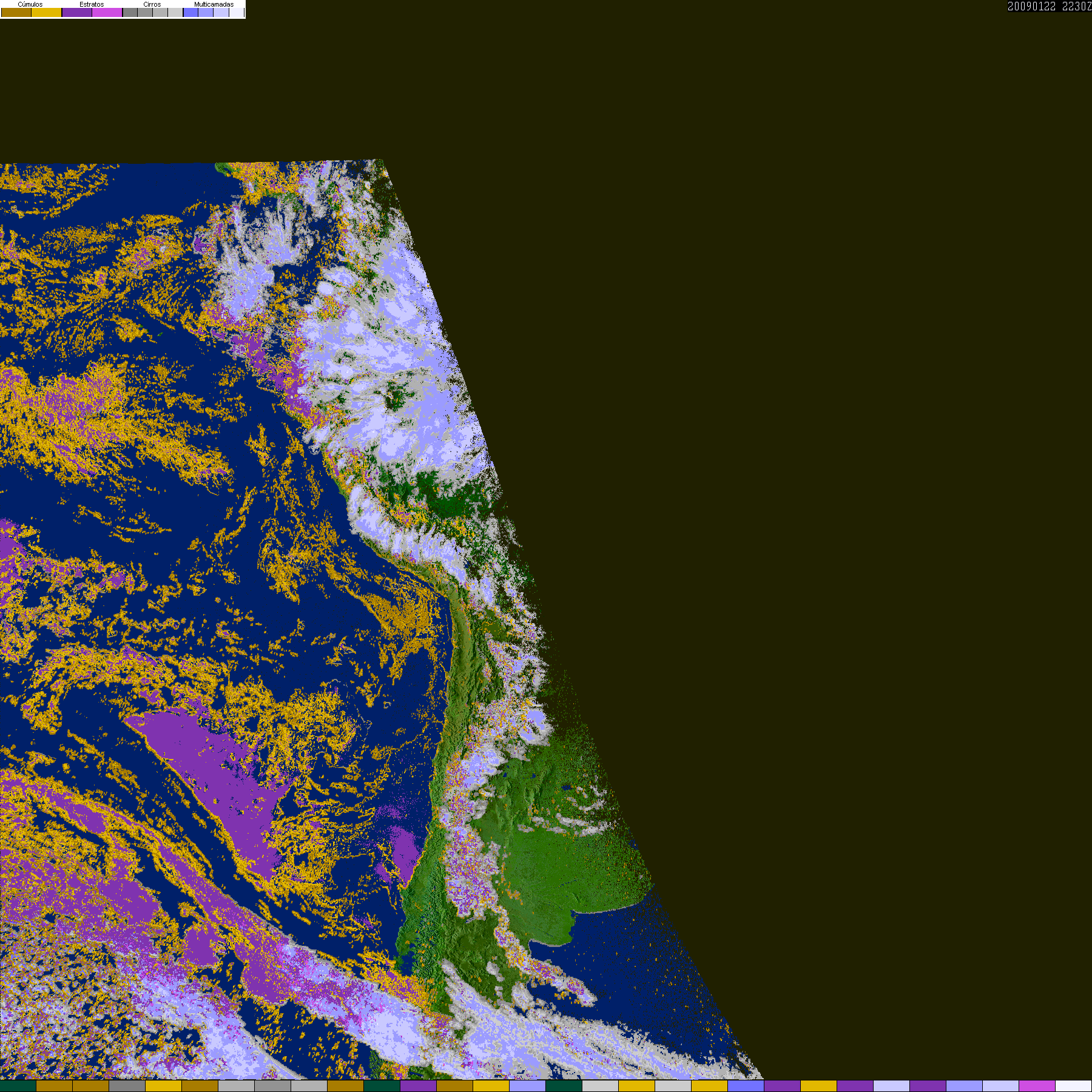Click the lightest gray Cirros legend swatch
Screen dimensions: 1092x1092
pyautogui.click(x=175, y=13)
